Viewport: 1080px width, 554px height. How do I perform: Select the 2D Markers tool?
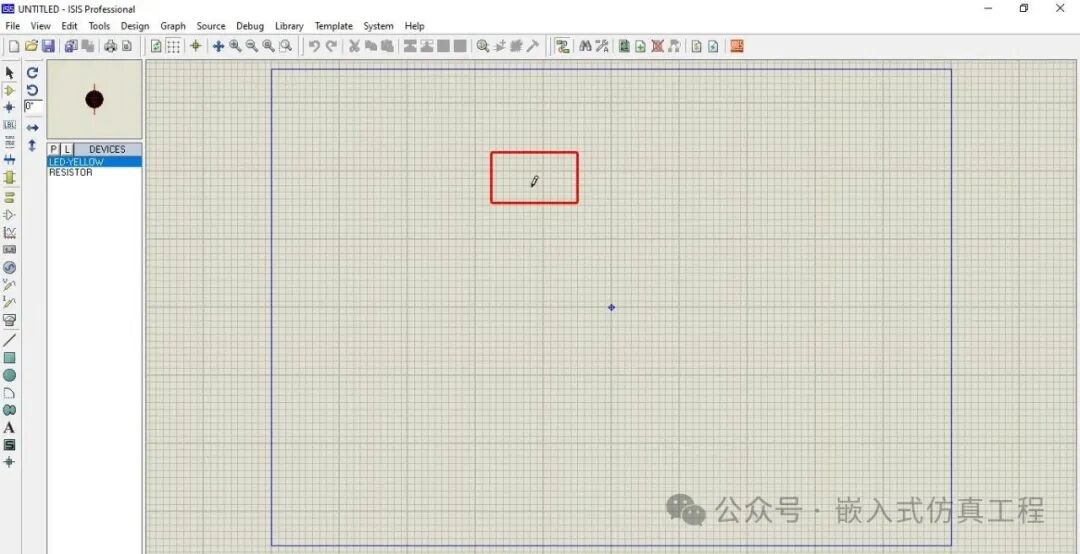10,462
